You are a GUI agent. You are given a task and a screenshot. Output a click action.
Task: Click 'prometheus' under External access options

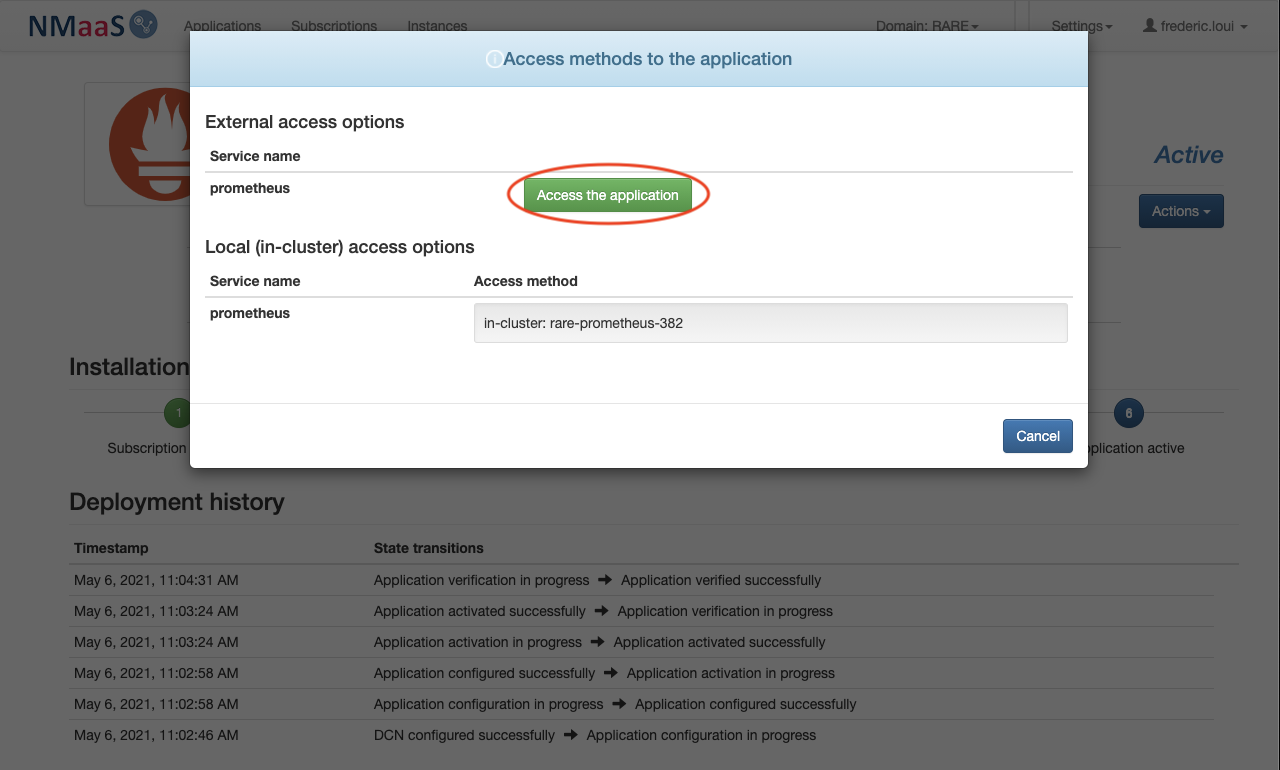pyautogui.click(x=250, y=188)
